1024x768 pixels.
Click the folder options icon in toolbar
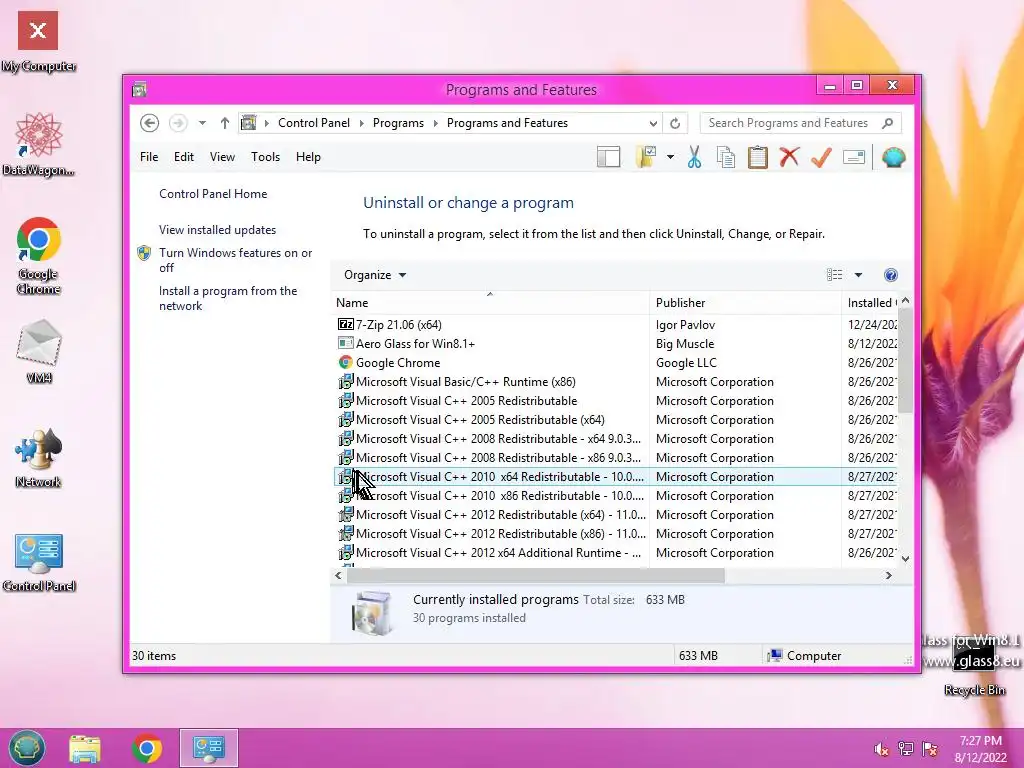click(x=645, y=157)
